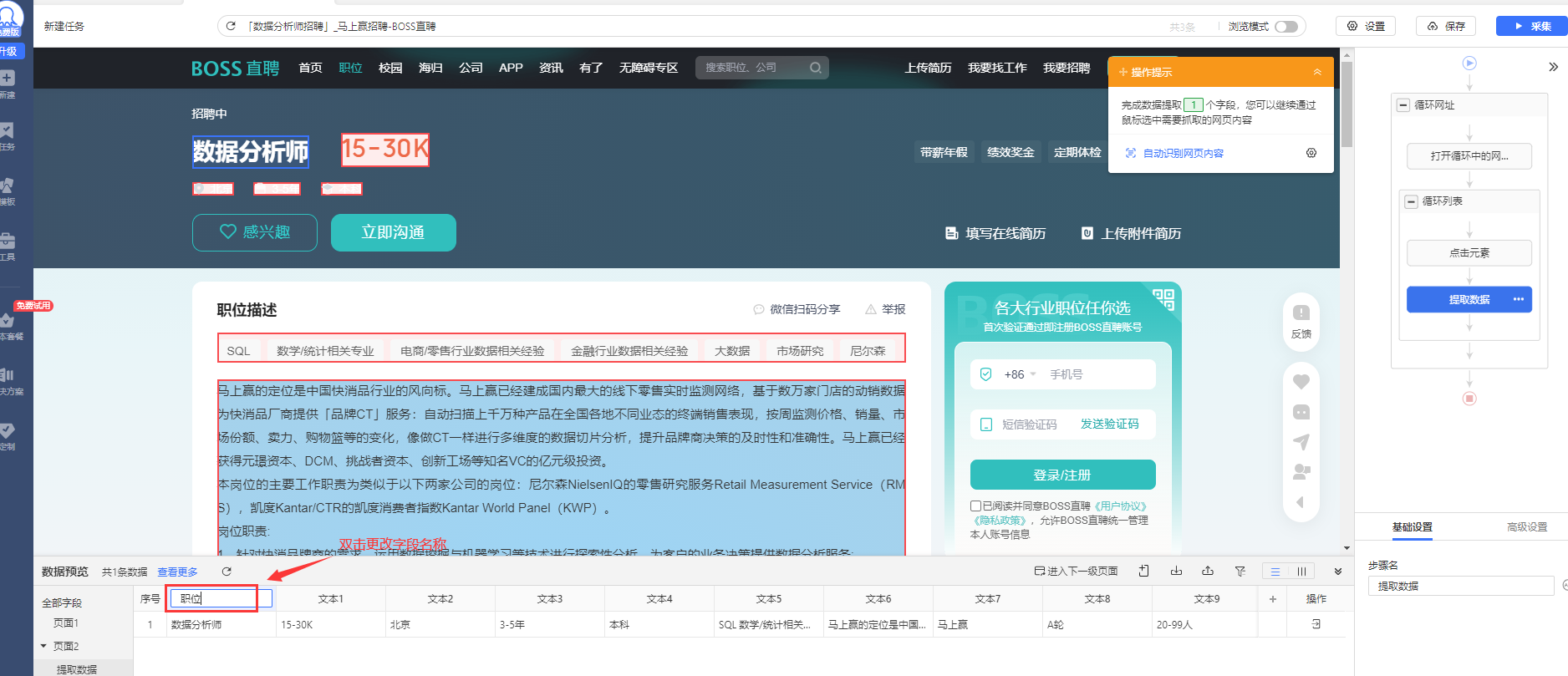Go to 首页 in the BOSS navigation
This screenshot has width=1568, height=676.
(310, 68)
